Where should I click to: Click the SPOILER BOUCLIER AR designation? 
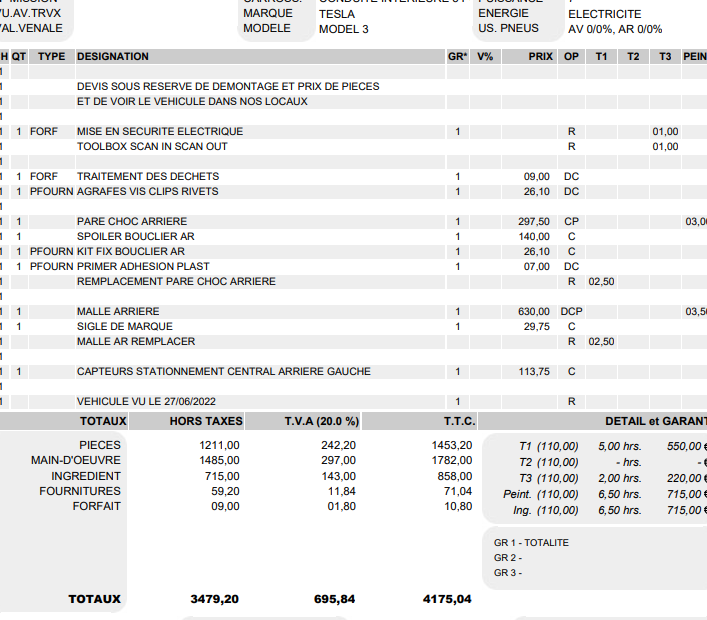[136, 236]
